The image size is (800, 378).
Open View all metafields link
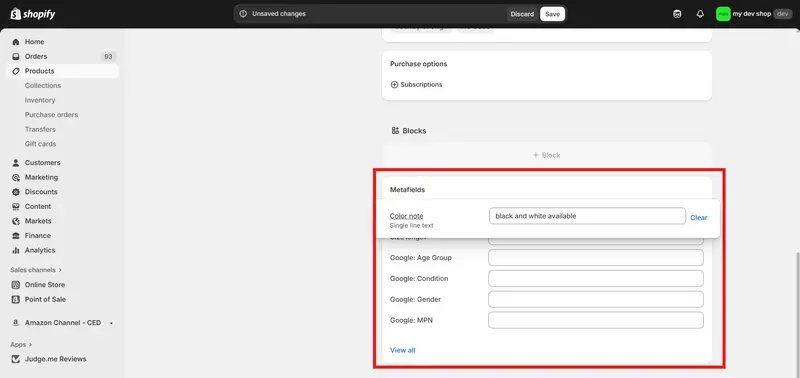click(x=403, y=350)
